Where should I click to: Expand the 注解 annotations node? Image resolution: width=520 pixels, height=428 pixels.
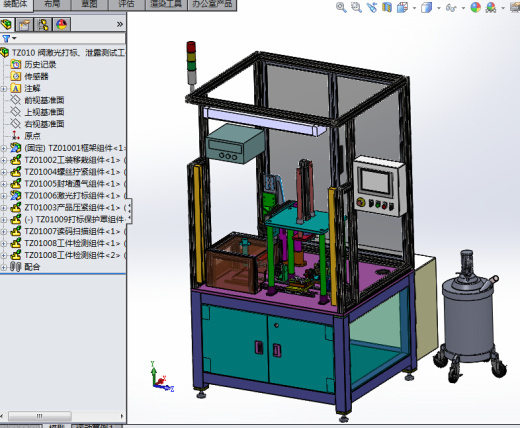click(4, 89)
